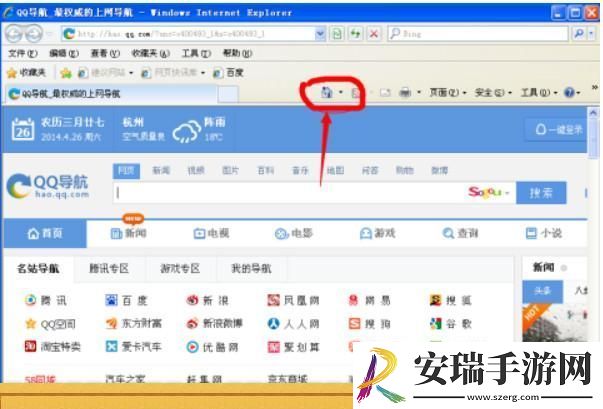Click the read mail icon in command bar
The height and width of the screenshot is (409, 603).
click(x=385, y=92)
